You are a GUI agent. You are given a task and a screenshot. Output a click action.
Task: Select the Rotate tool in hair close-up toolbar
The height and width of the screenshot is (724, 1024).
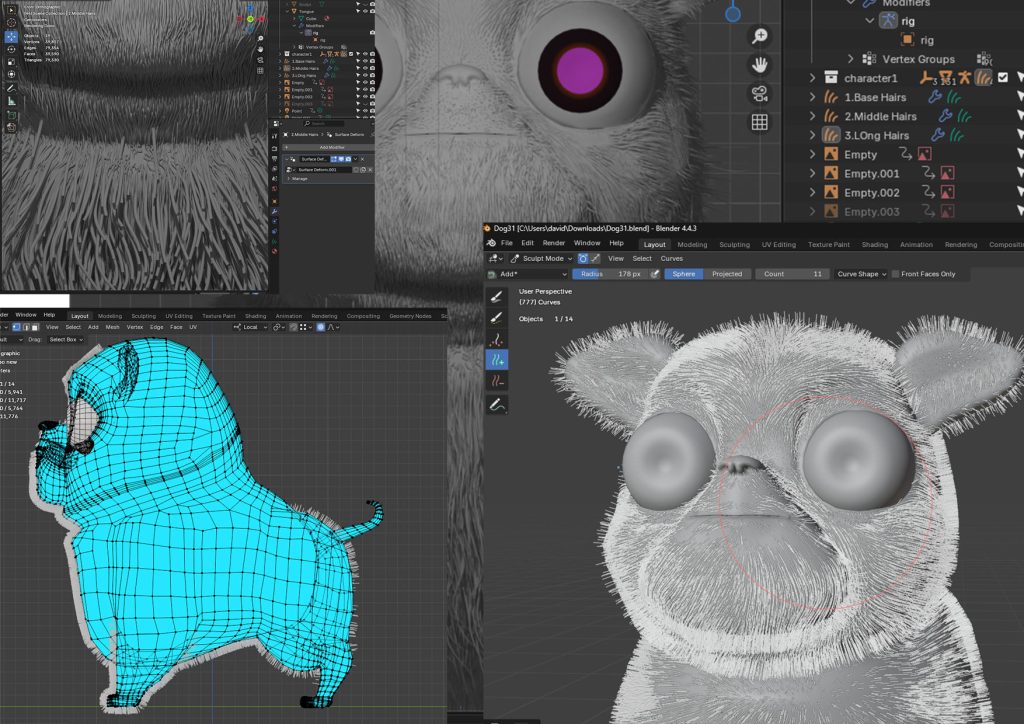click(x=11, y=50)
